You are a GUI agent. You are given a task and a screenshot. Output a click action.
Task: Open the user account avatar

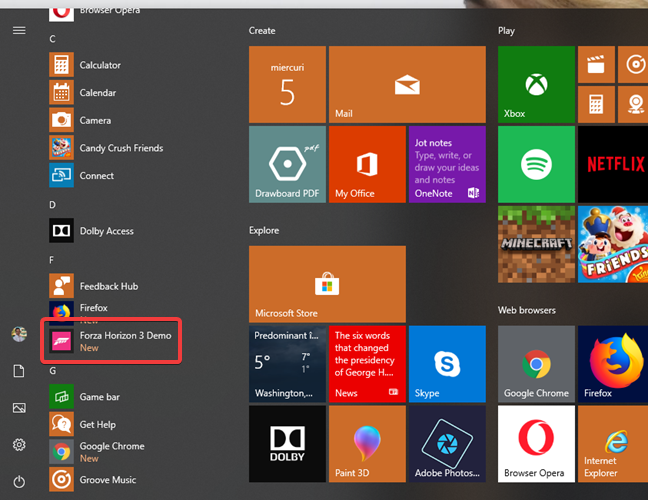(19, 334)
